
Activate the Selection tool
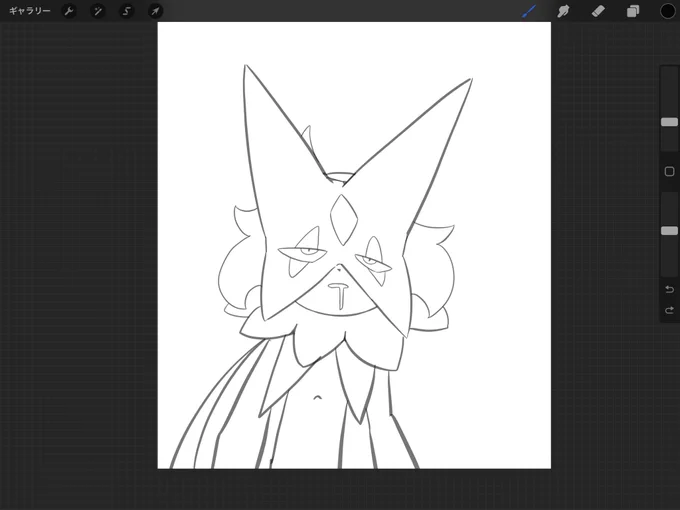(127, 11)
